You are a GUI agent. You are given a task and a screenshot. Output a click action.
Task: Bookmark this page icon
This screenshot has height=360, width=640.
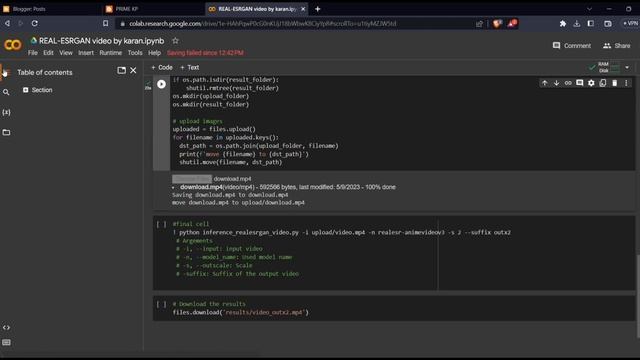click(106, 23)
